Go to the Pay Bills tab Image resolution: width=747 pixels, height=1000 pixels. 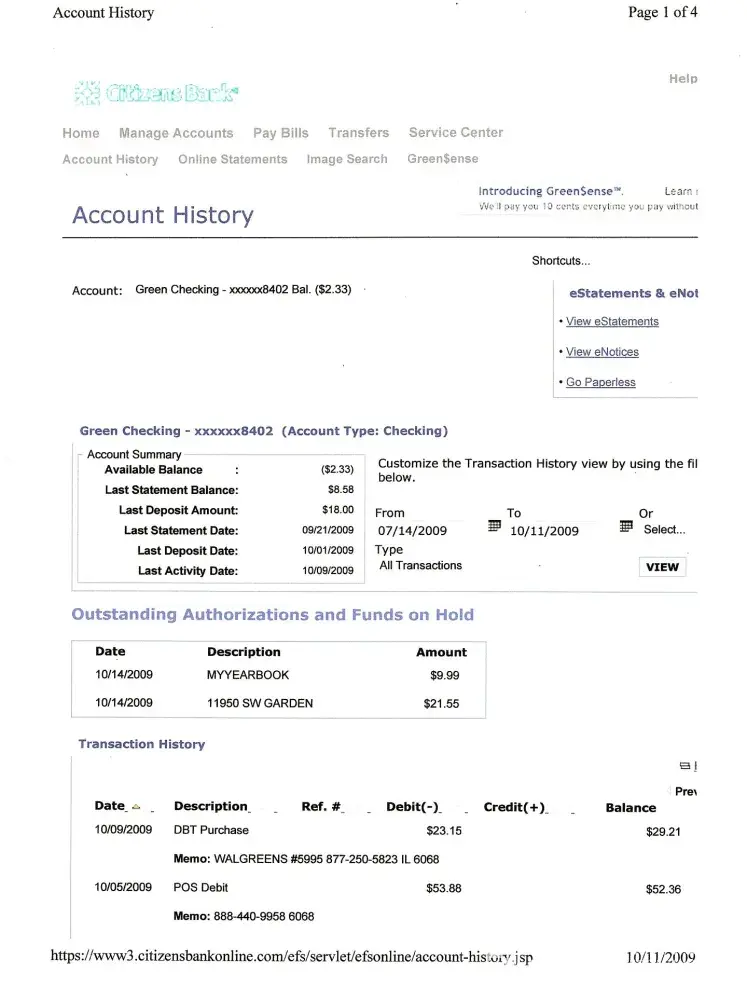(x=281, y=133)
